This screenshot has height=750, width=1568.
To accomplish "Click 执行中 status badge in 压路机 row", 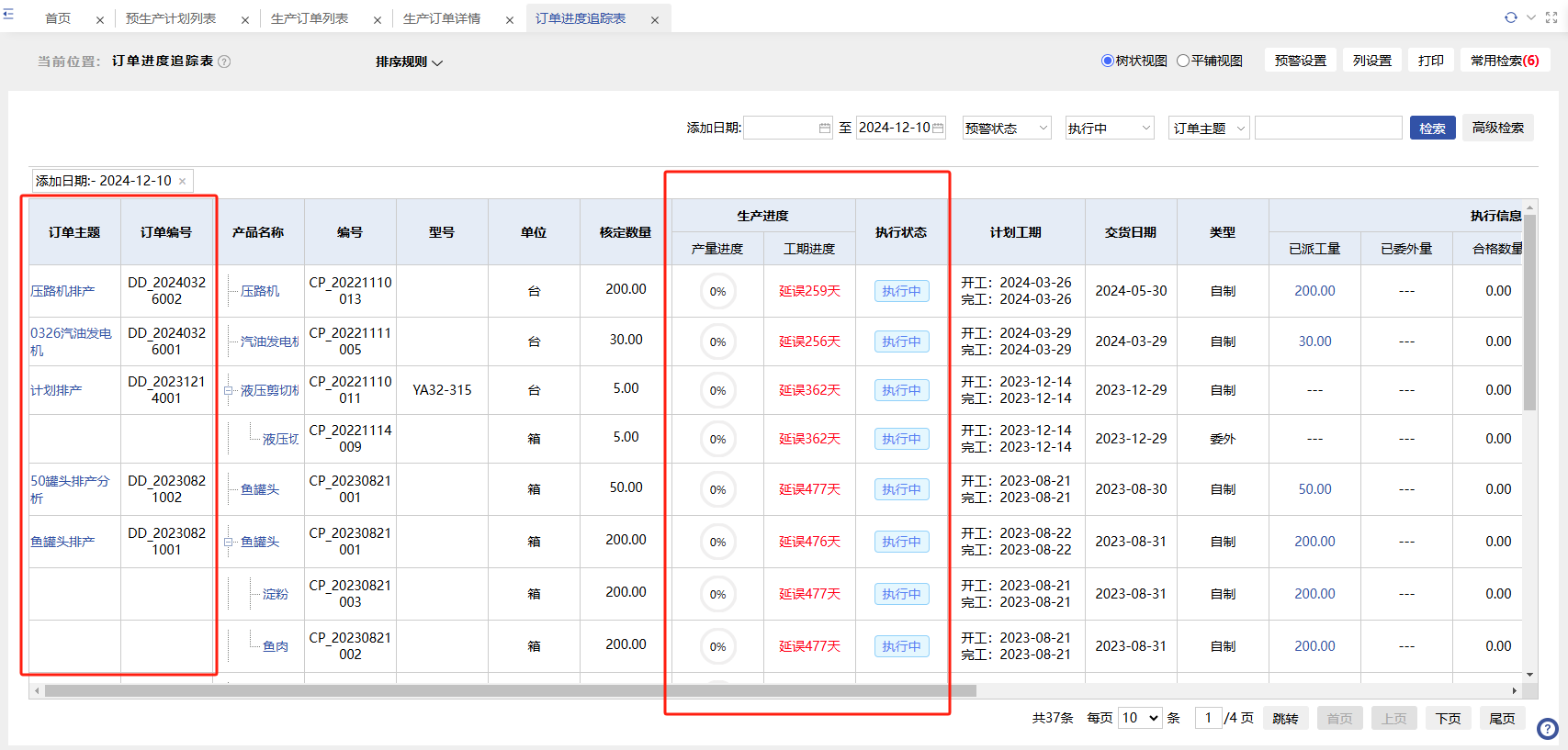I will point(901,291).
